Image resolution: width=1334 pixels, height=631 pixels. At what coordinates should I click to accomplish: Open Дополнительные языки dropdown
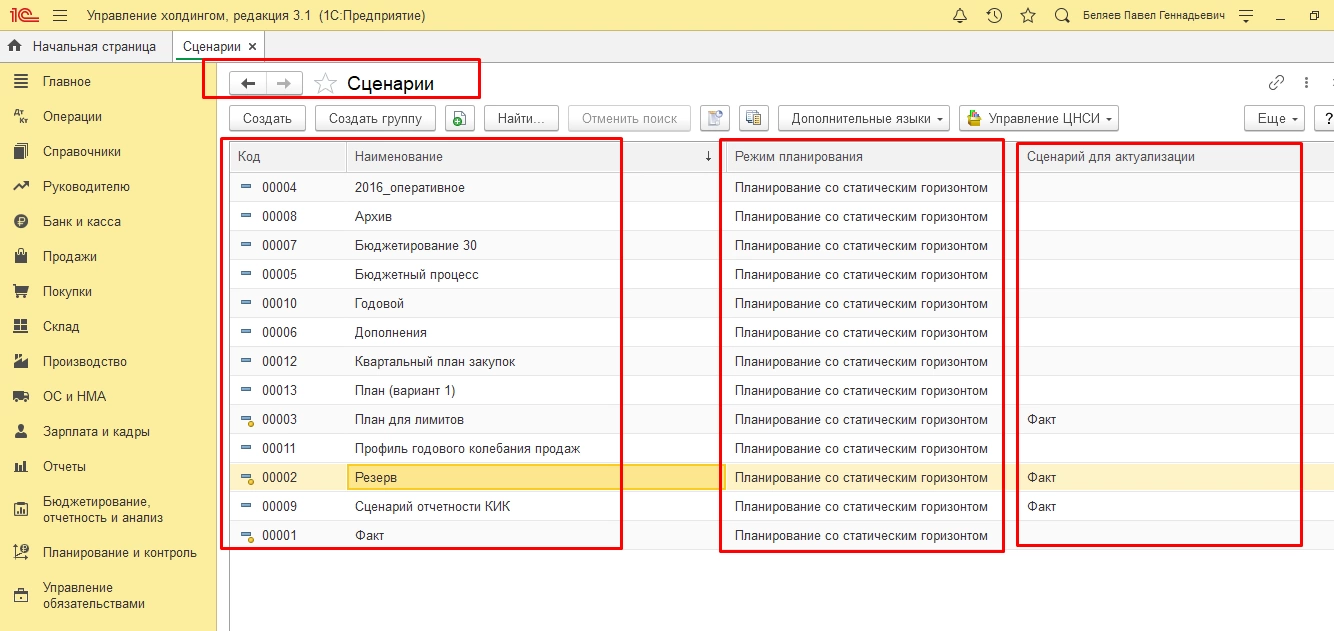point(865,118)
